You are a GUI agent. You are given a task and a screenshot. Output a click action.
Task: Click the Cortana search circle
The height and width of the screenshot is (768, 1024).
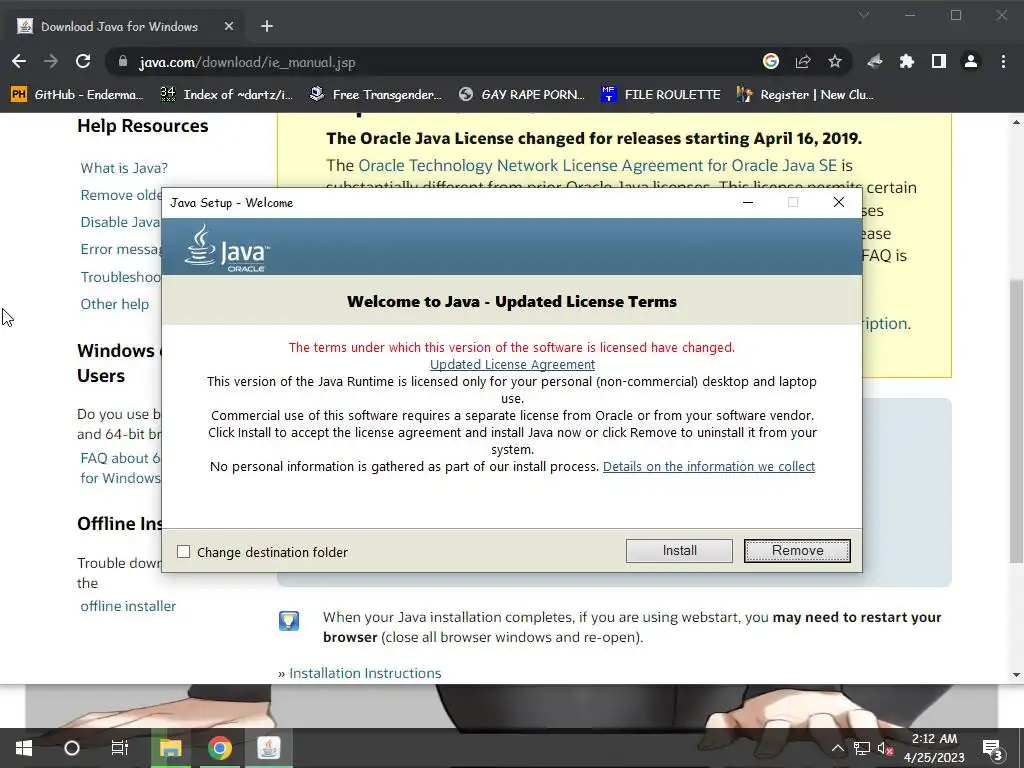point(72,748)
